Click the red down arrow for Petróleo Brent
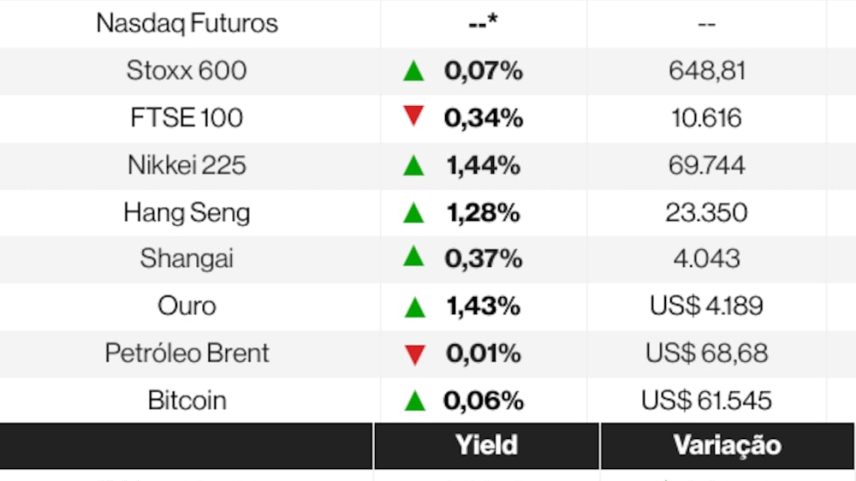The image size is (856, 481). point(414,354)
